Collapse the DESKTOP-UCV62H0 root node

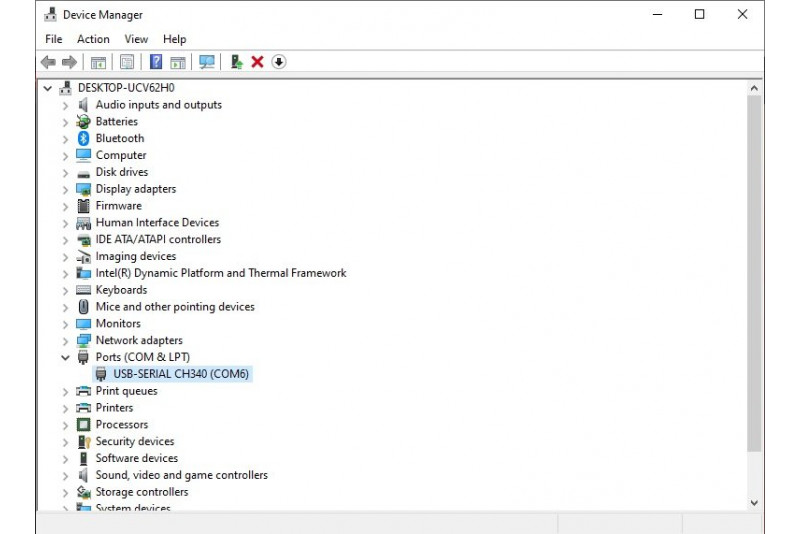pyautogui.click(x=47, y=88)
